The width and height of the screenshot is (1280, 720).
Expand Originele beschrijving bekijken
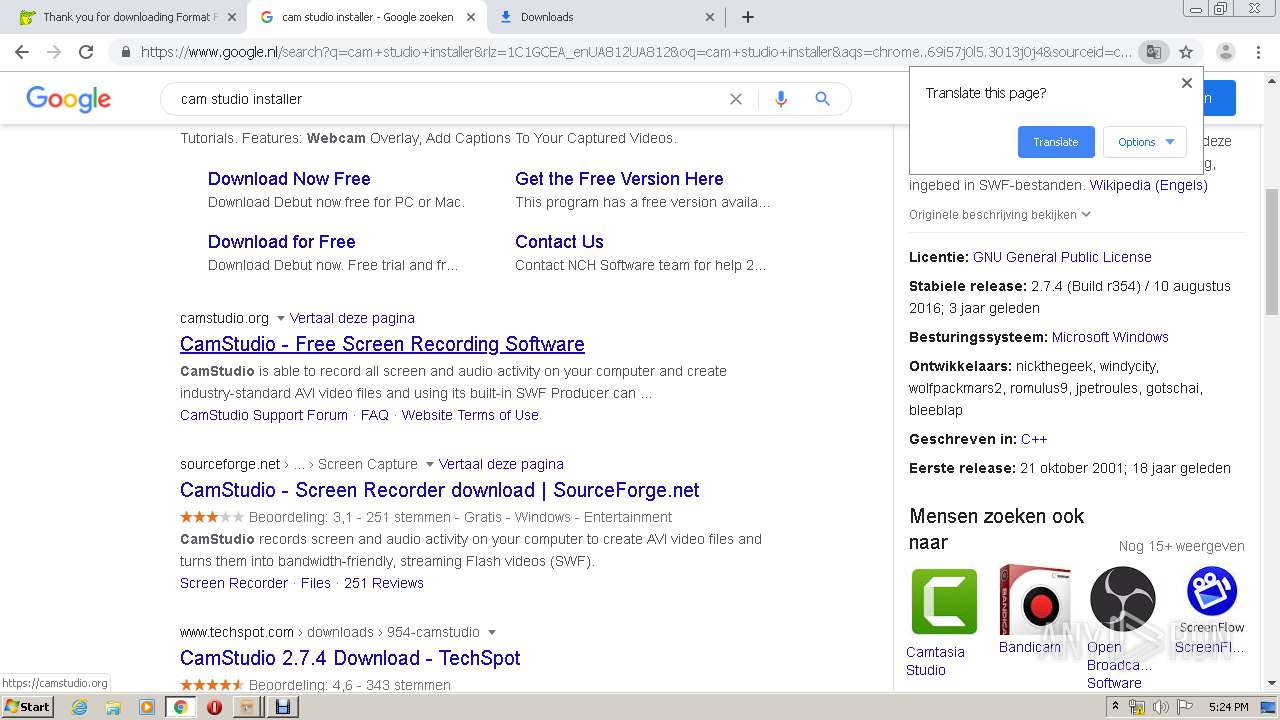click(x=1000, y=215)
